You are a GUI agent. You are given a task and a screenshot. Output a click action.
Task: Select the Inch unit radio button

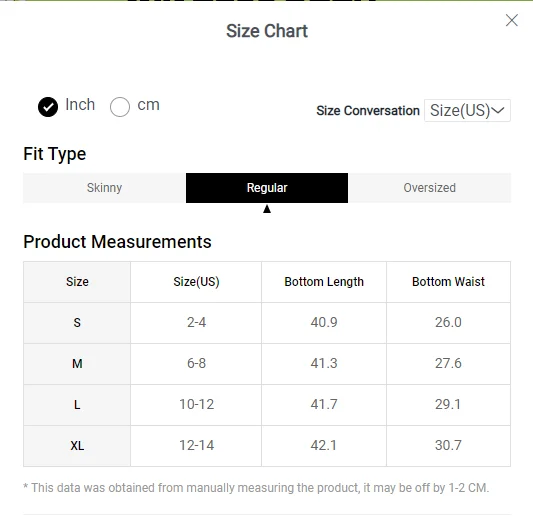(x=48, y=107)
